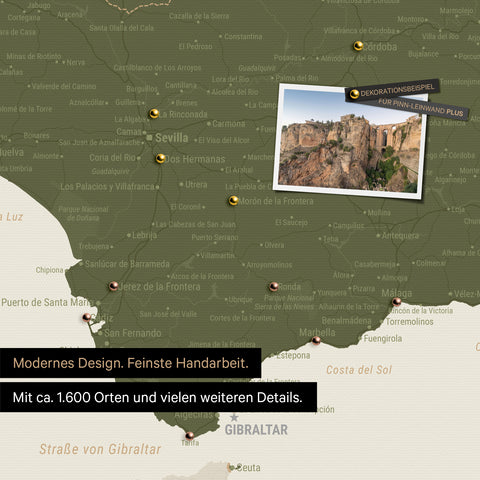480x480 pixels.
Task: Click the 'Santa Olalla del Cala' label
Action: click(121, 28)
